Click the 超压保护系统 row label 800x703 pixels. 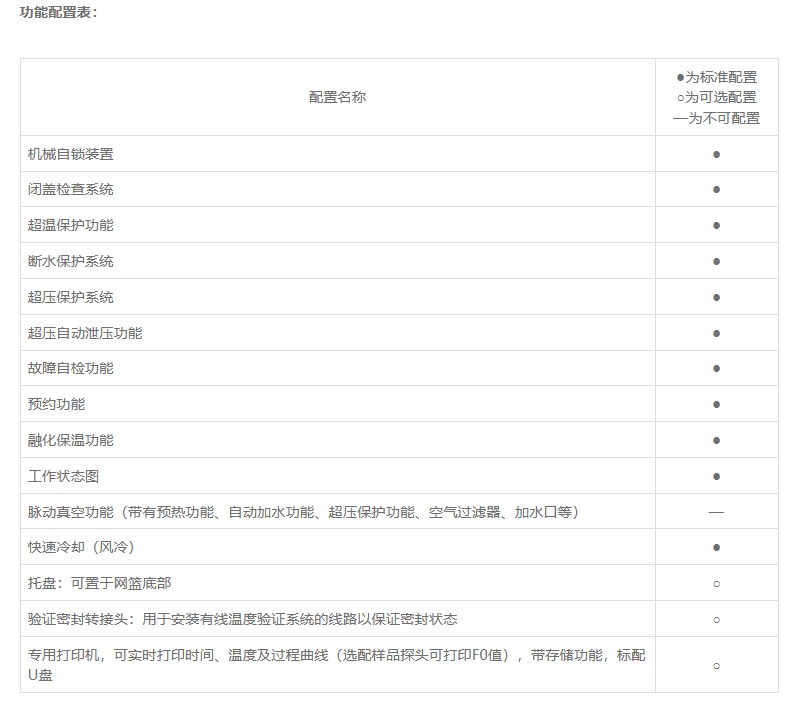(71, 297)
